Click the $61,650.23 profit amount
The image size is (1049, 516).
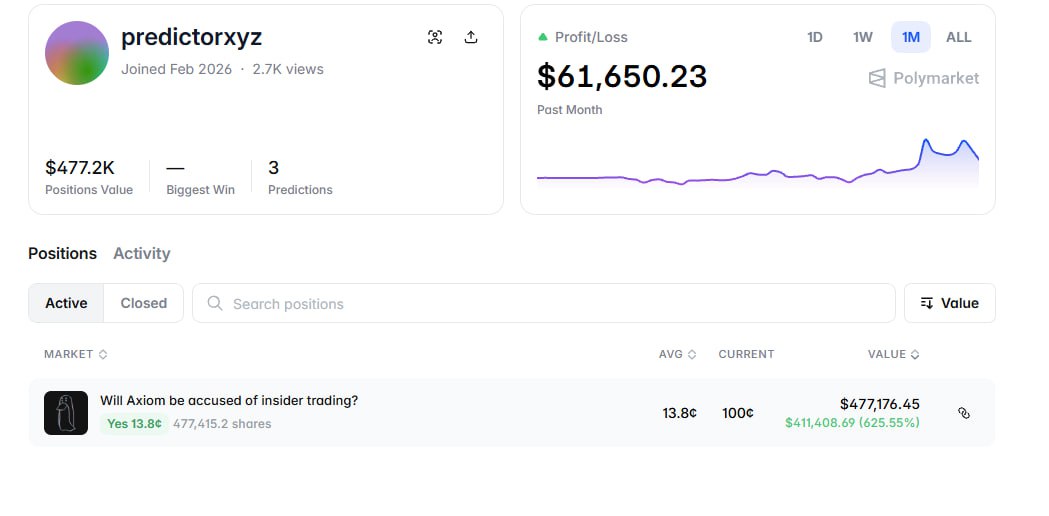[622, 76]
